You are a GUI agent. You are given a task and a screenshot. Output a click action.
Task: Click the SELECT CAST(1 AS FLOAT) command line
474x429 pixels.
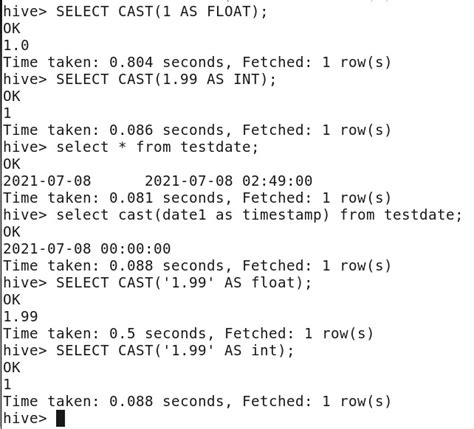click(135, 12)
